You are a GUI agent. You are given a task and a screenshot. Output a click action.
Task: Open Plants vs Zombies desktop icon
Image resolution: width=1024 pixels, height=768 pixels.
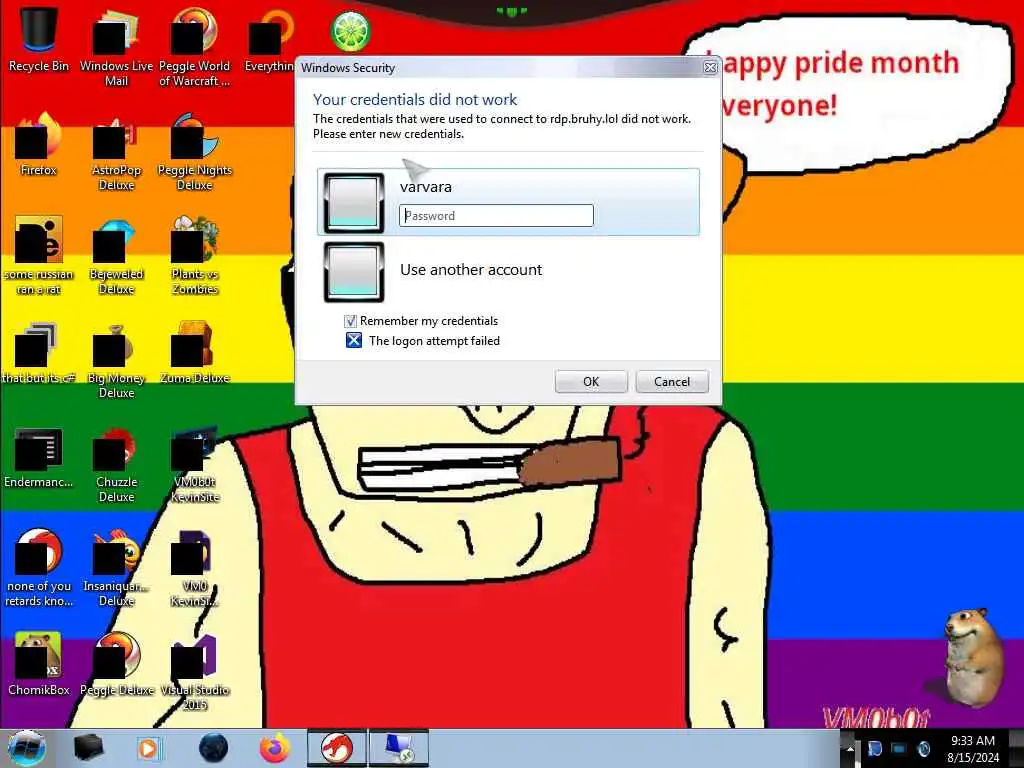[x=195, y=255]
